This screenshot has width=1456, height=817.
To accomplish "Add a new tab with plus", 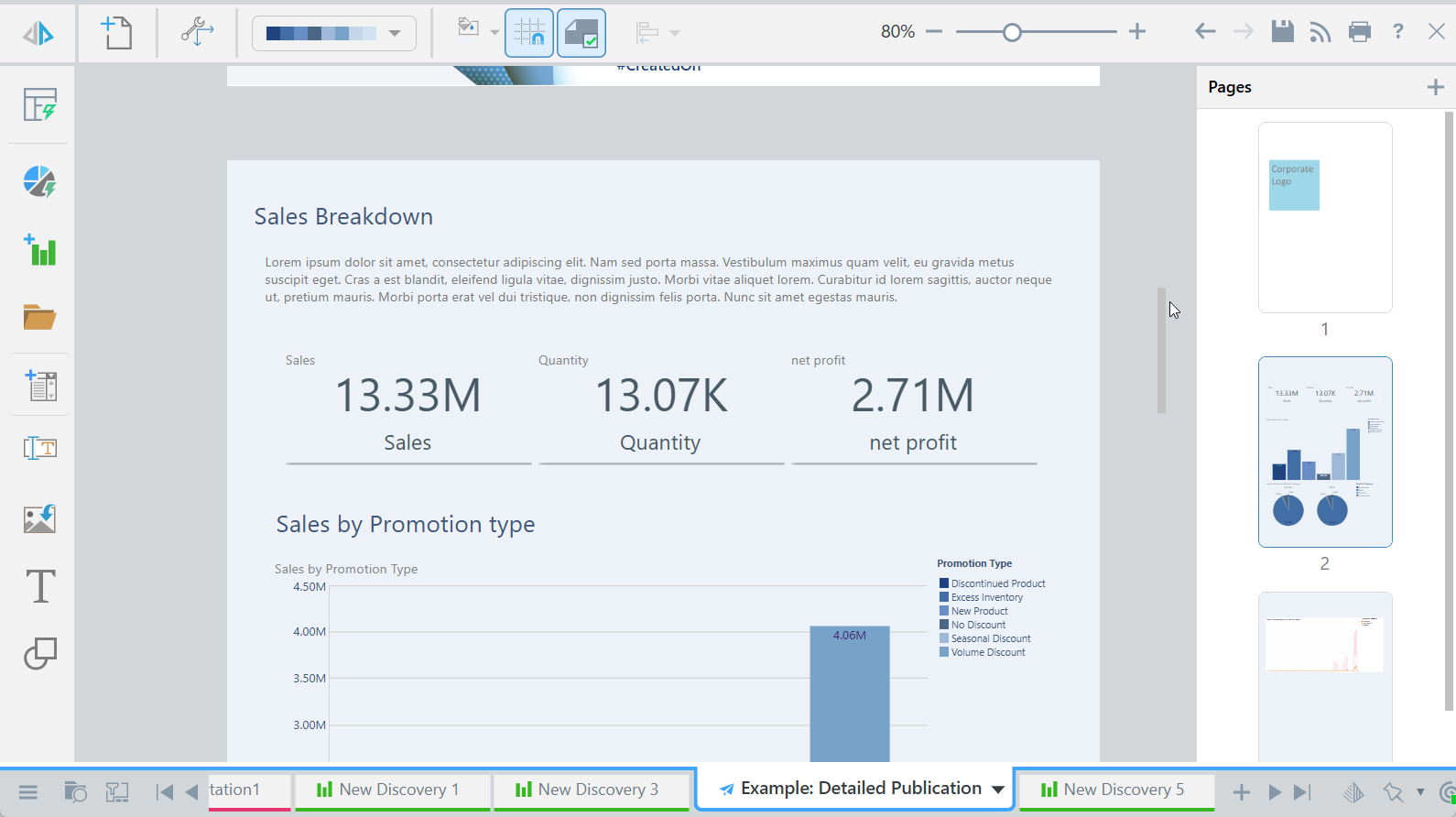I will pyautogui.click(x=1241, y=792).
